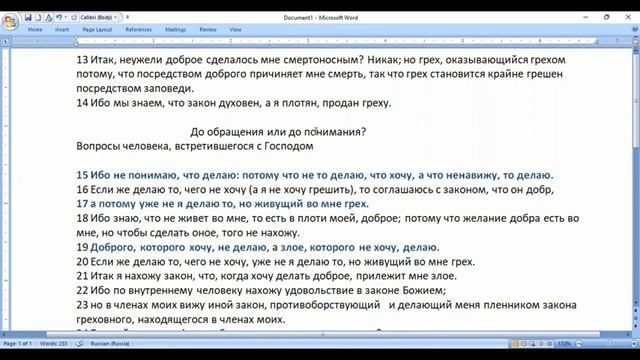
Task: Click verse 21 'Итак я нахожу закон'
Action: (x=267, y=276)
